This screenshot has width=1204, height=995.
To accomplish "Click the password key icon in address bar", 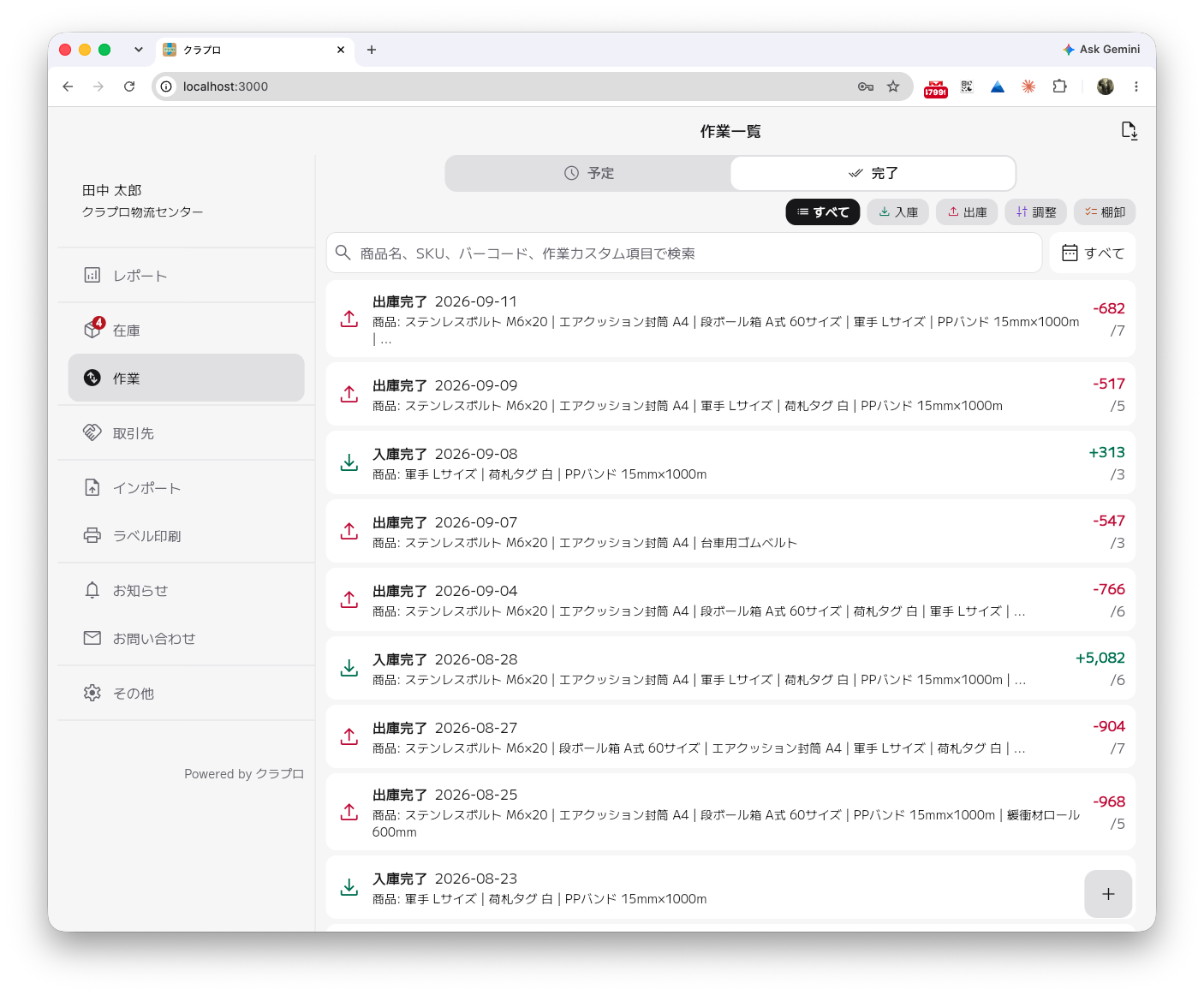I will tap(866, 86).
